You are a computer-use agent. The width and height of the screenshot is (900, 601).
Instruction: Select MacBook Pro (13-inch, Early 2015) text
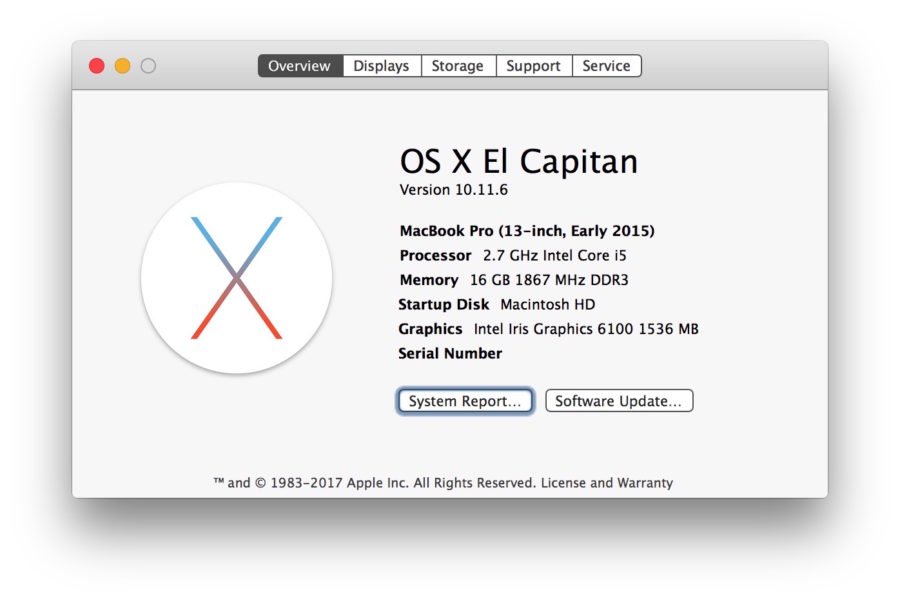tap(527, 231)
